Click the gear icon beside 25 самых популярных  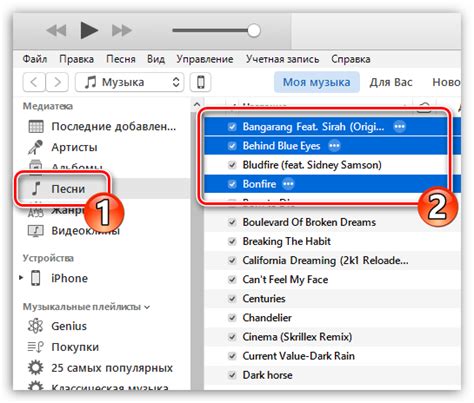coord(35,368)
